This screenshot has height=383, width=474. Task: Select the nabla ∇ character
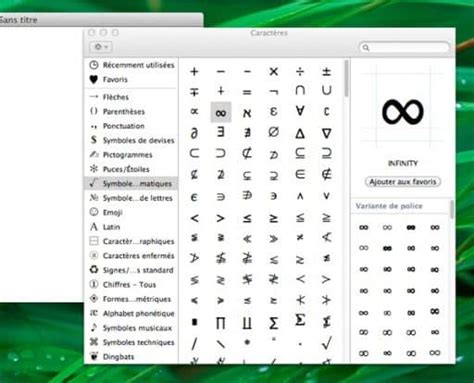pyautogui.click(x=326, y=133)
